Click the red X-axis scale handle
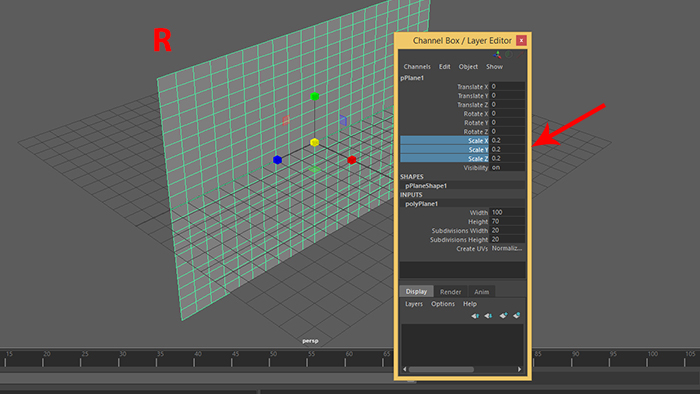This screenshot has width=700, height=394. tap(352, 160)
